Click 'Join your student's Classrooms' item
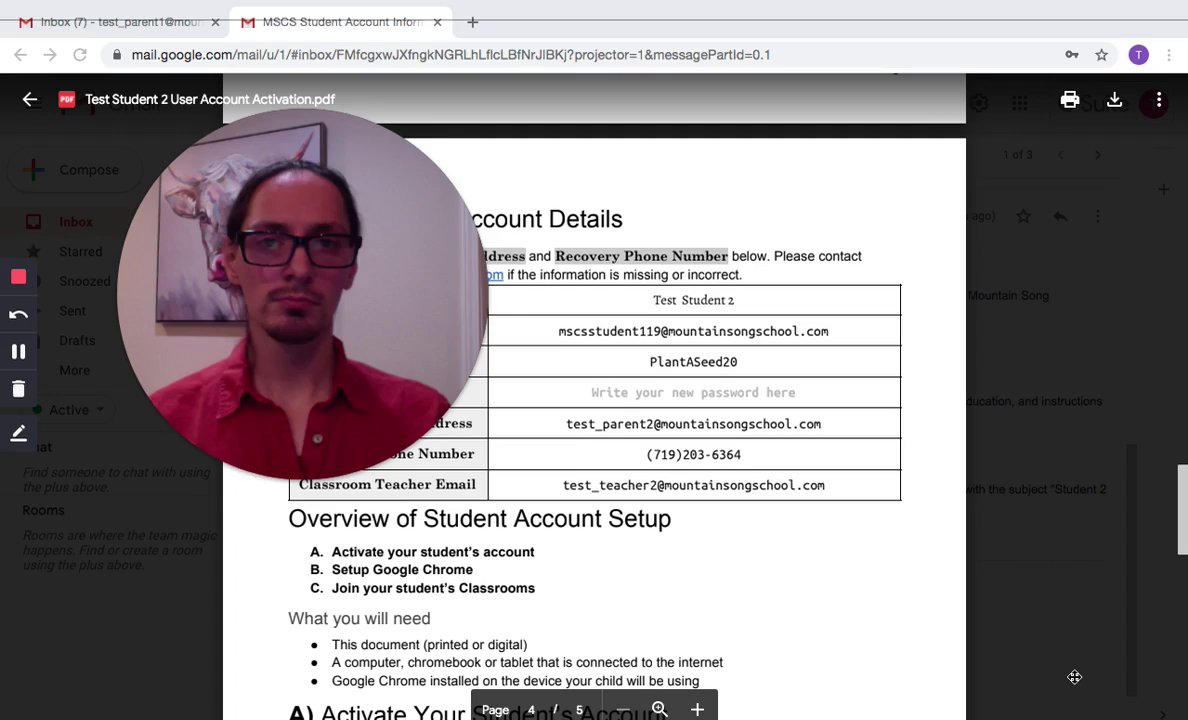Viewport: 1188px width, 720px height. (433, 588)
